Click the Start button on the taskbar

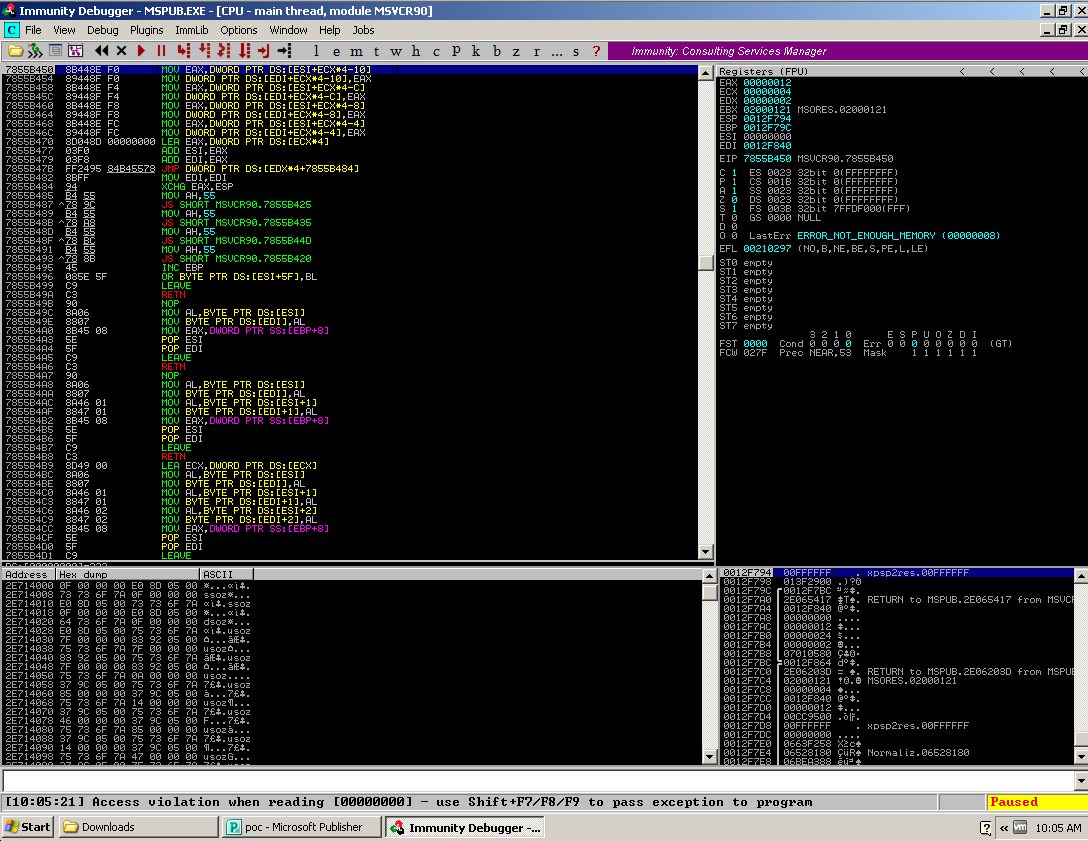(x=28, y=826)
